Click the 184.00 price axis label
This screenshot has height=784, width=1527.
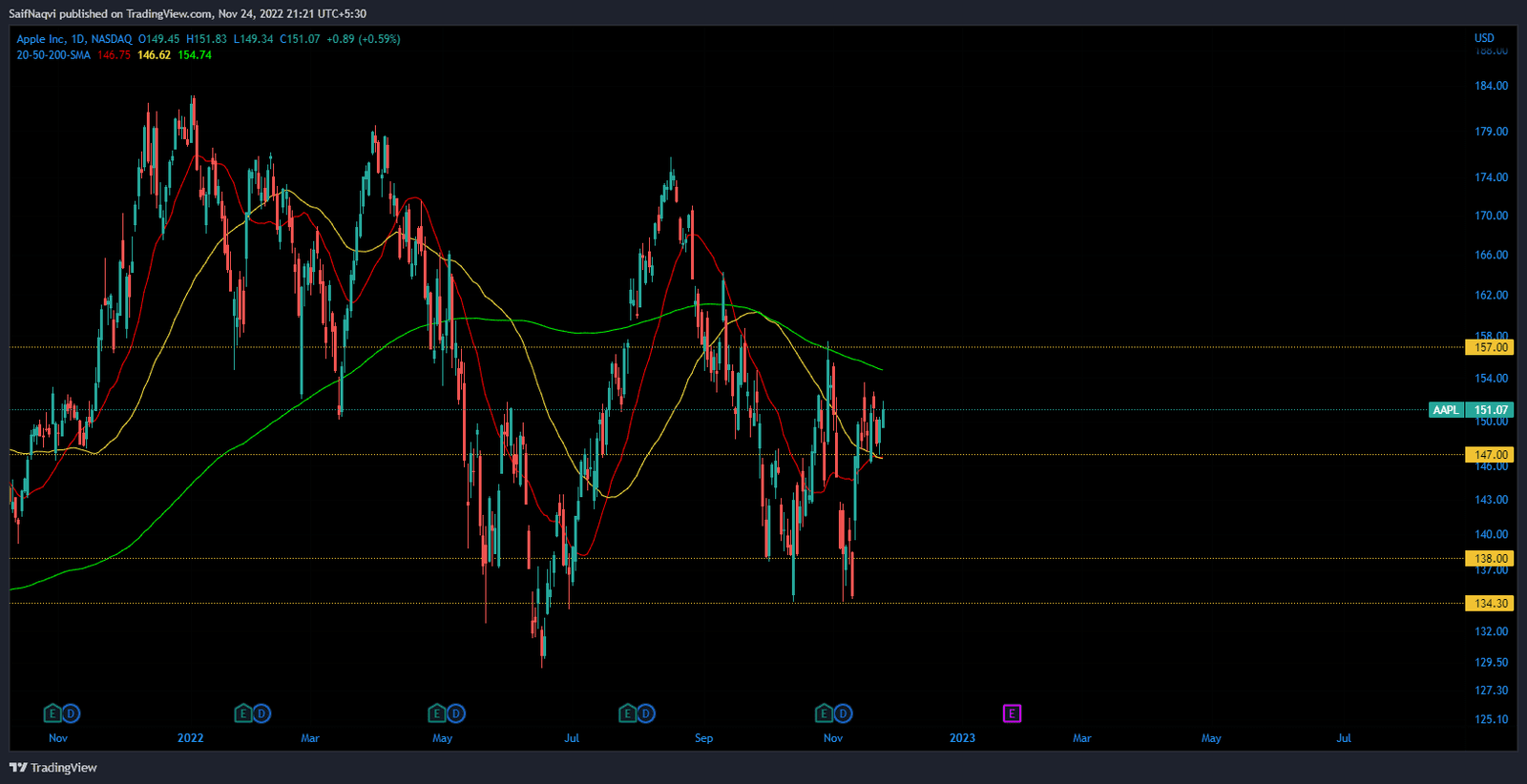1491,86
